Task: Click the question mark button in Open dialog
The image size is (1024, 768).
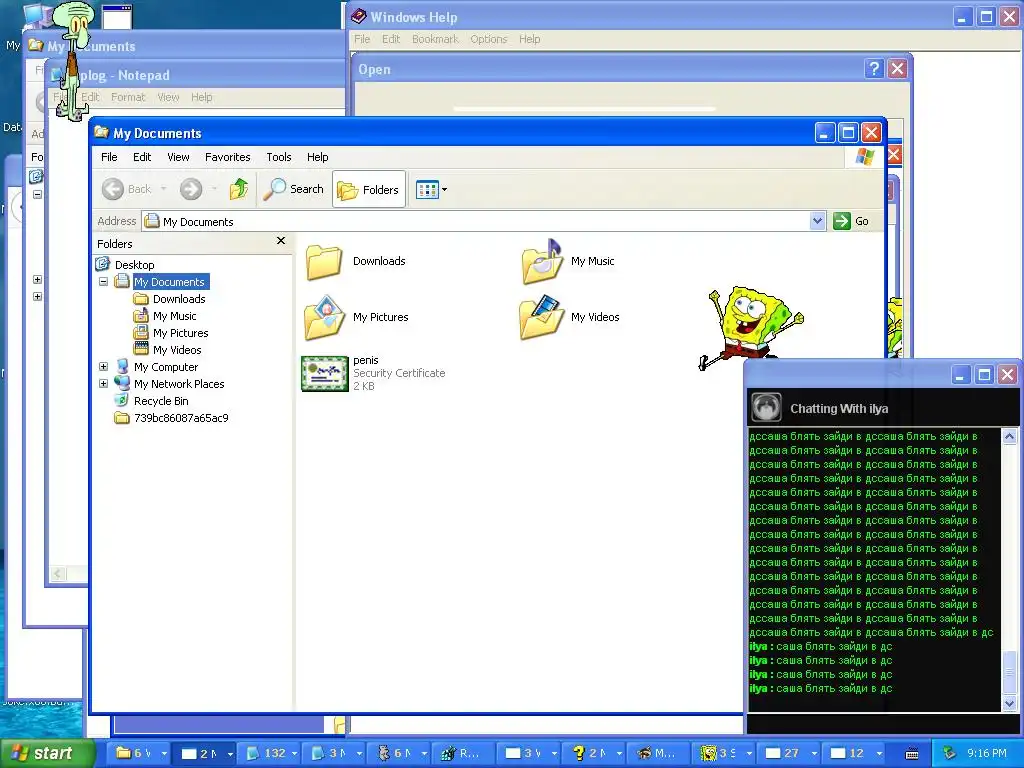Action: (x=874, y=69)
